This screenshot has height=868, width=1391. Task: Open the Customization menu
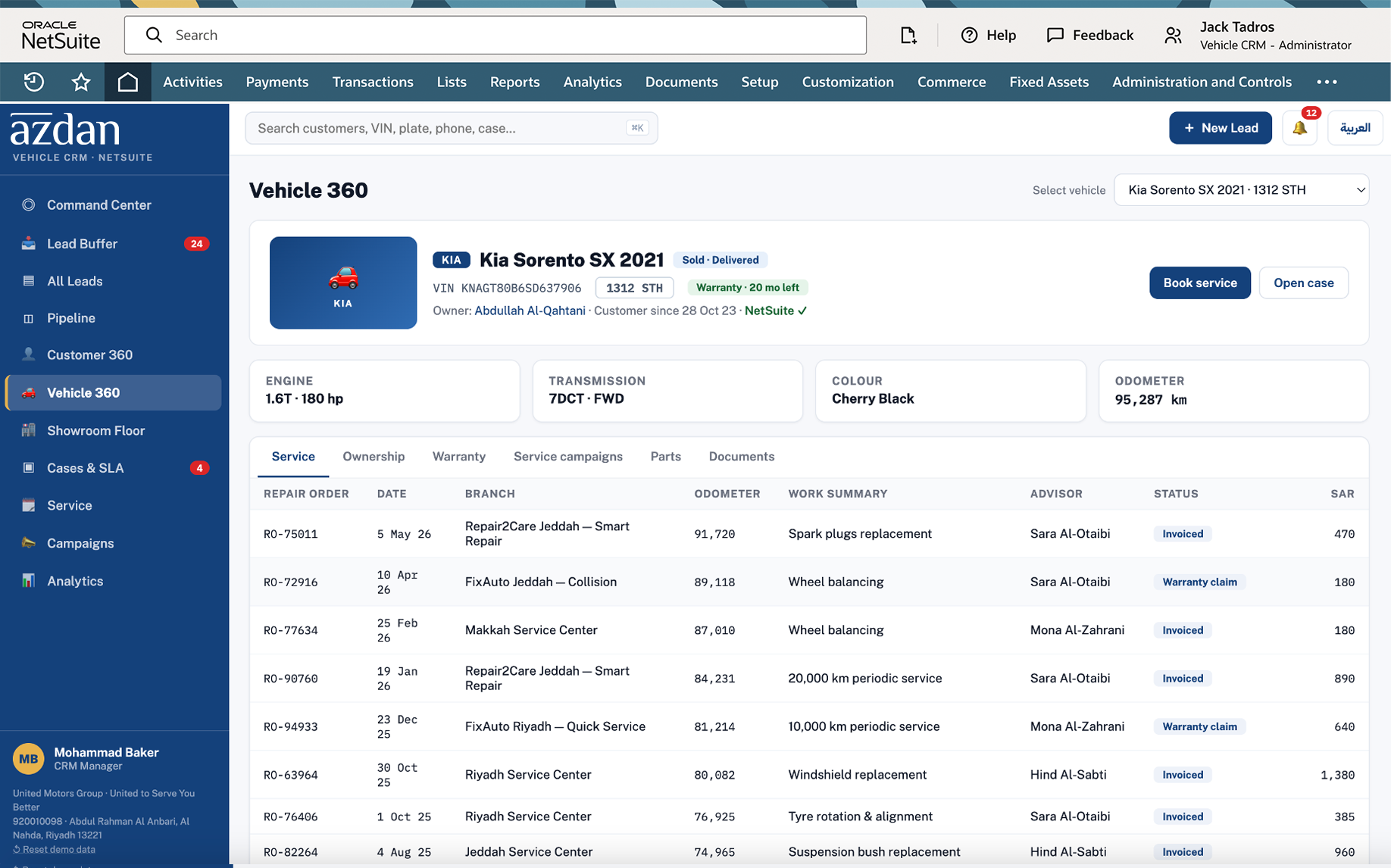848,82
